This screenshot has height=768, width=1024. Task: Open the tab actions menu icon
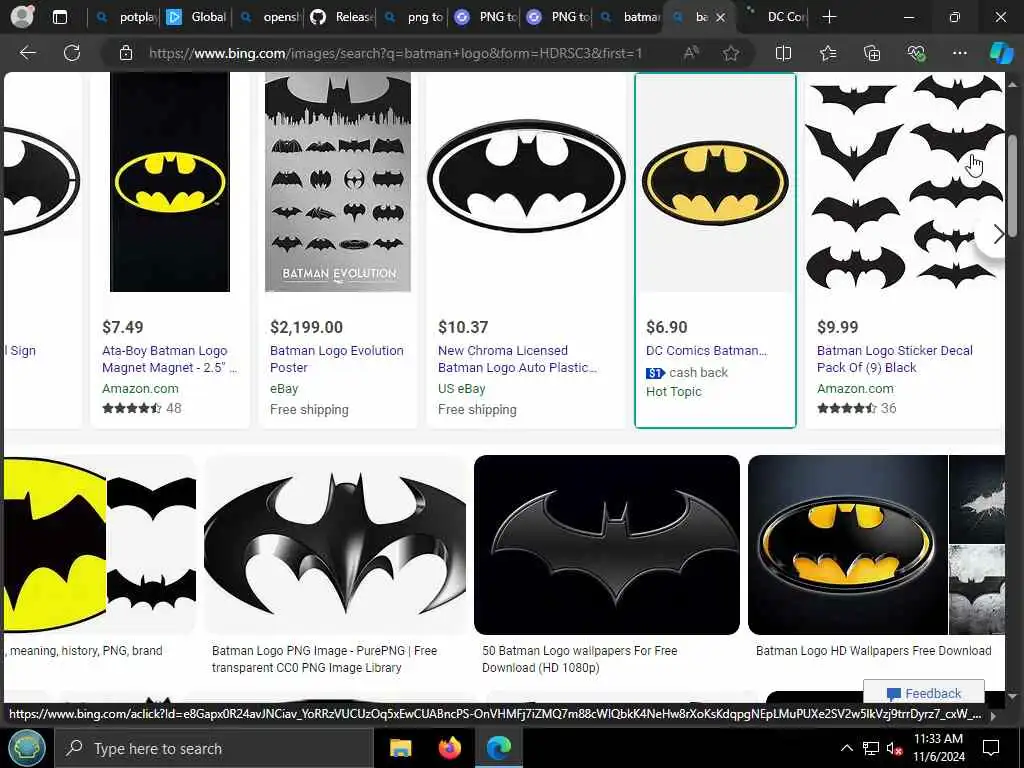click(x=60, y=17)
